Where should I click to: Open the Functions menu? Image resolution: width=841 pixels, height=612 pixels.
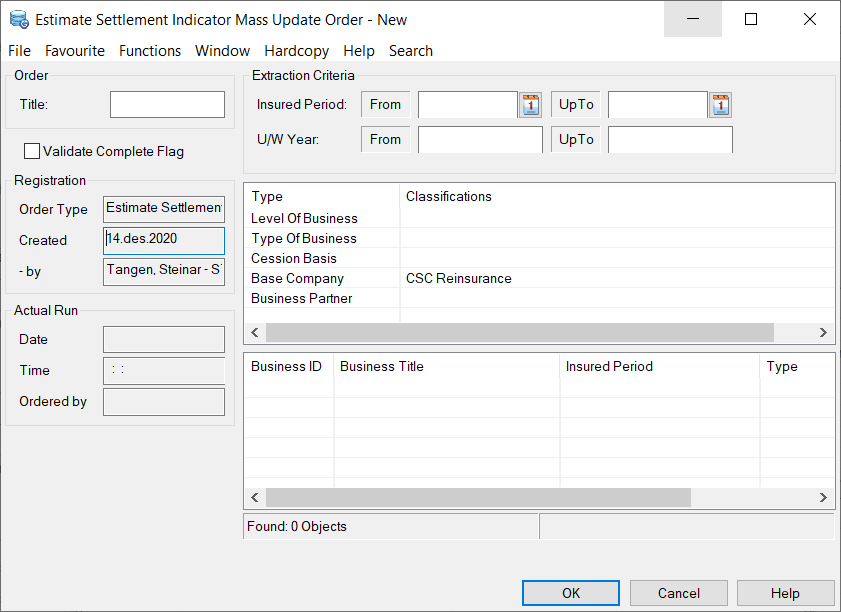point(149,50)
